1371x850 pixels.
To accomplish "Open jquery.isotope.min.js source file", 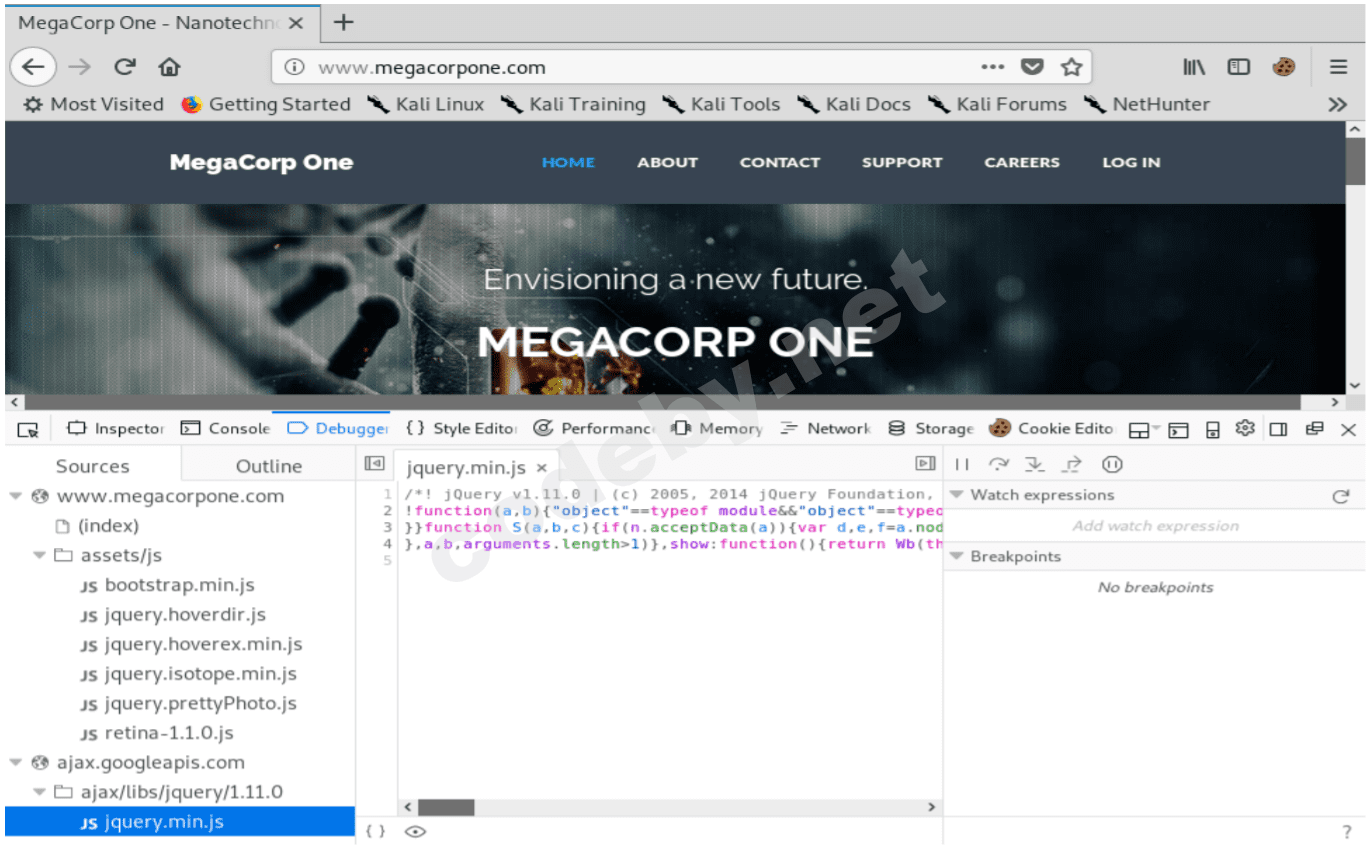I will (x=187, y=673).
